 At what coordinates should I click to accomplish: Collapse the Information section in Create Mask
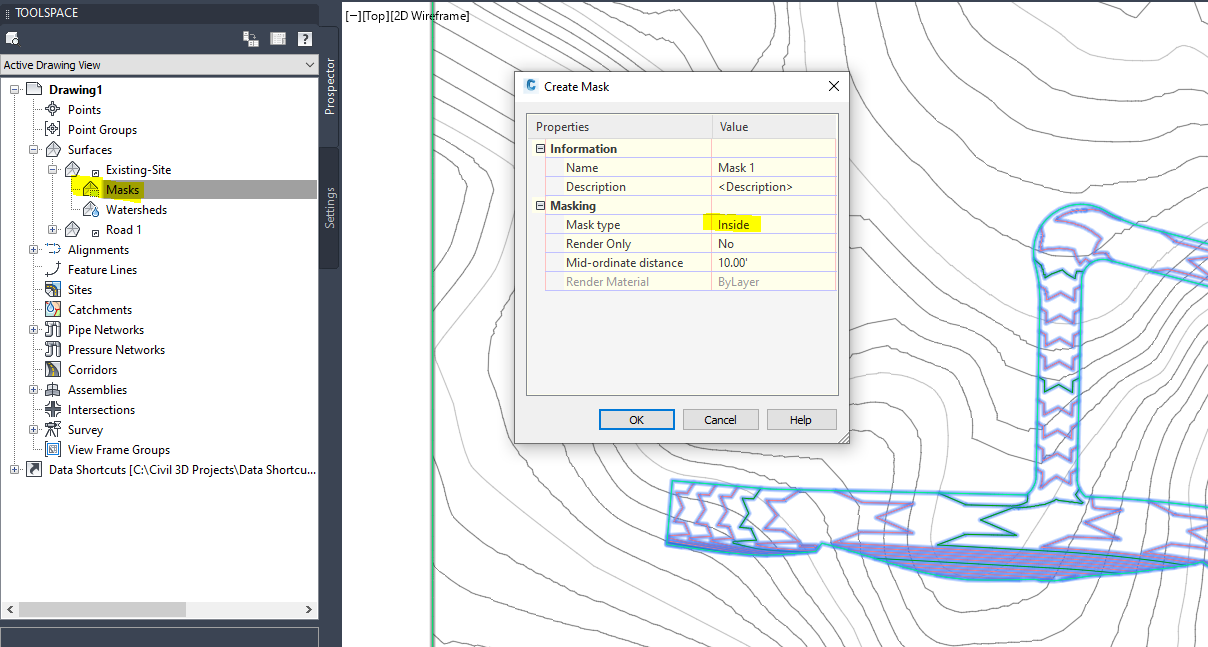(x=540, y=147)
